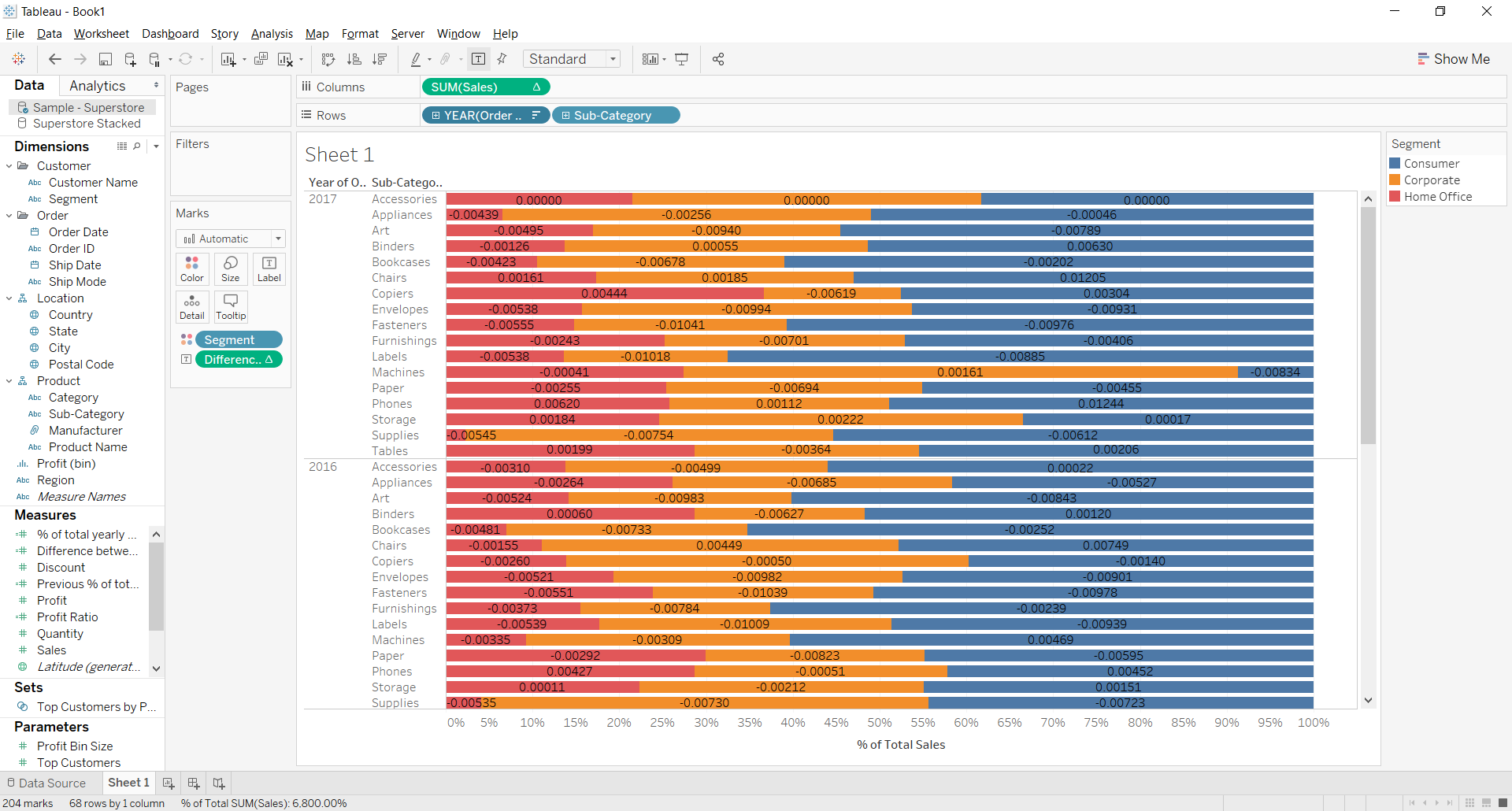Click the Sort Descending toolbar icon

(379, 59)
